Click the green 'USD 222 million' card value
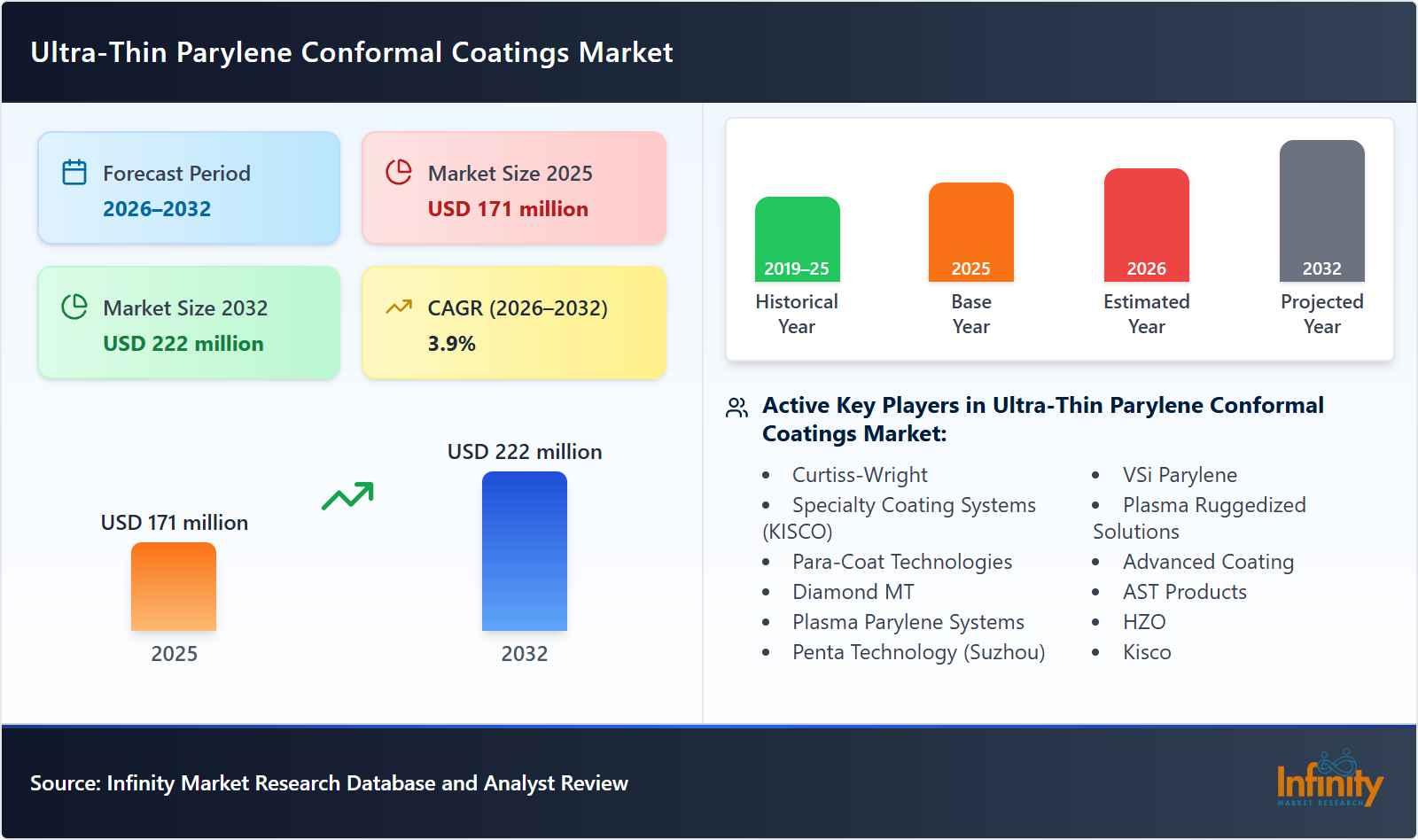This screenshot has width=1418, height=840. [x=183, y=344]
